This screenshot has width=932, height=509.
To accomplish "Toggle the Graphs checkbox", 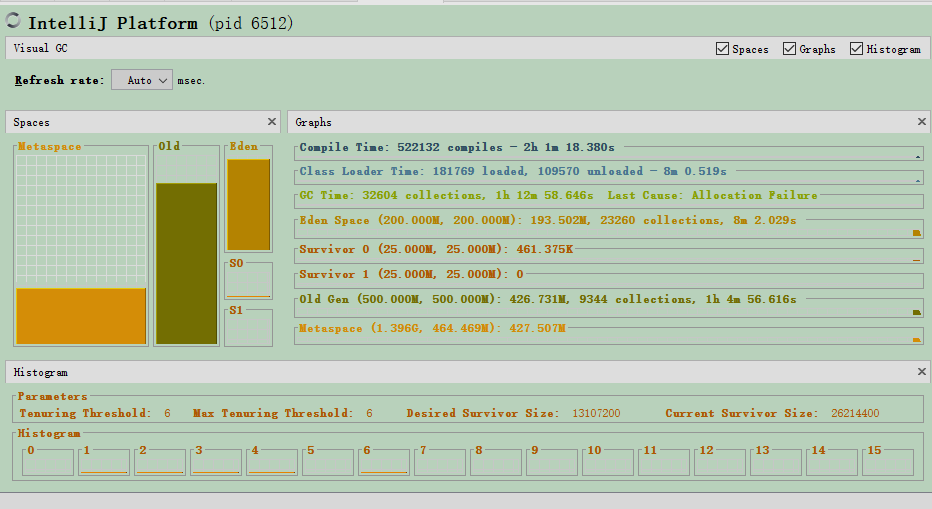I will [789, 49].
